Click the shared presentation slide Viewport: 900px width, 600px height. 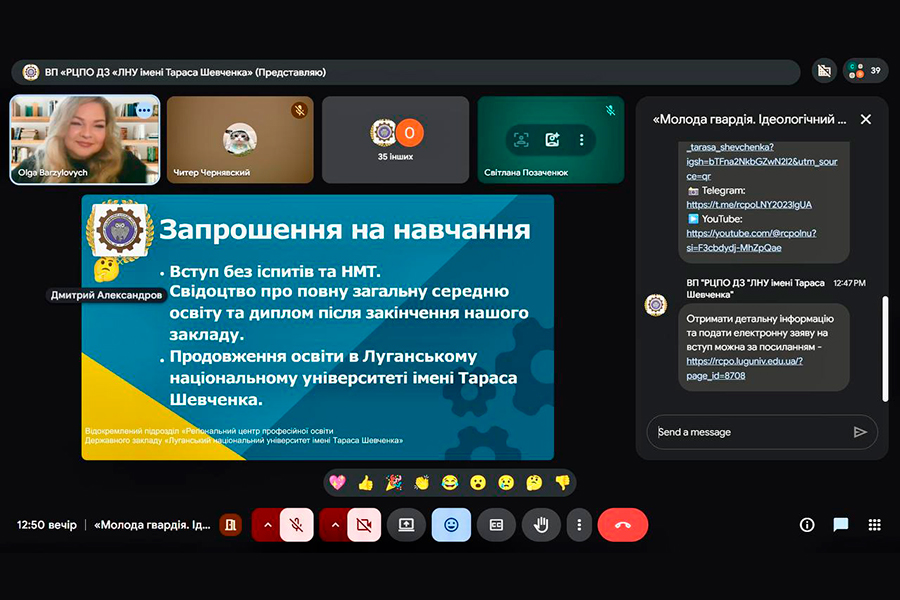point(317,327)
